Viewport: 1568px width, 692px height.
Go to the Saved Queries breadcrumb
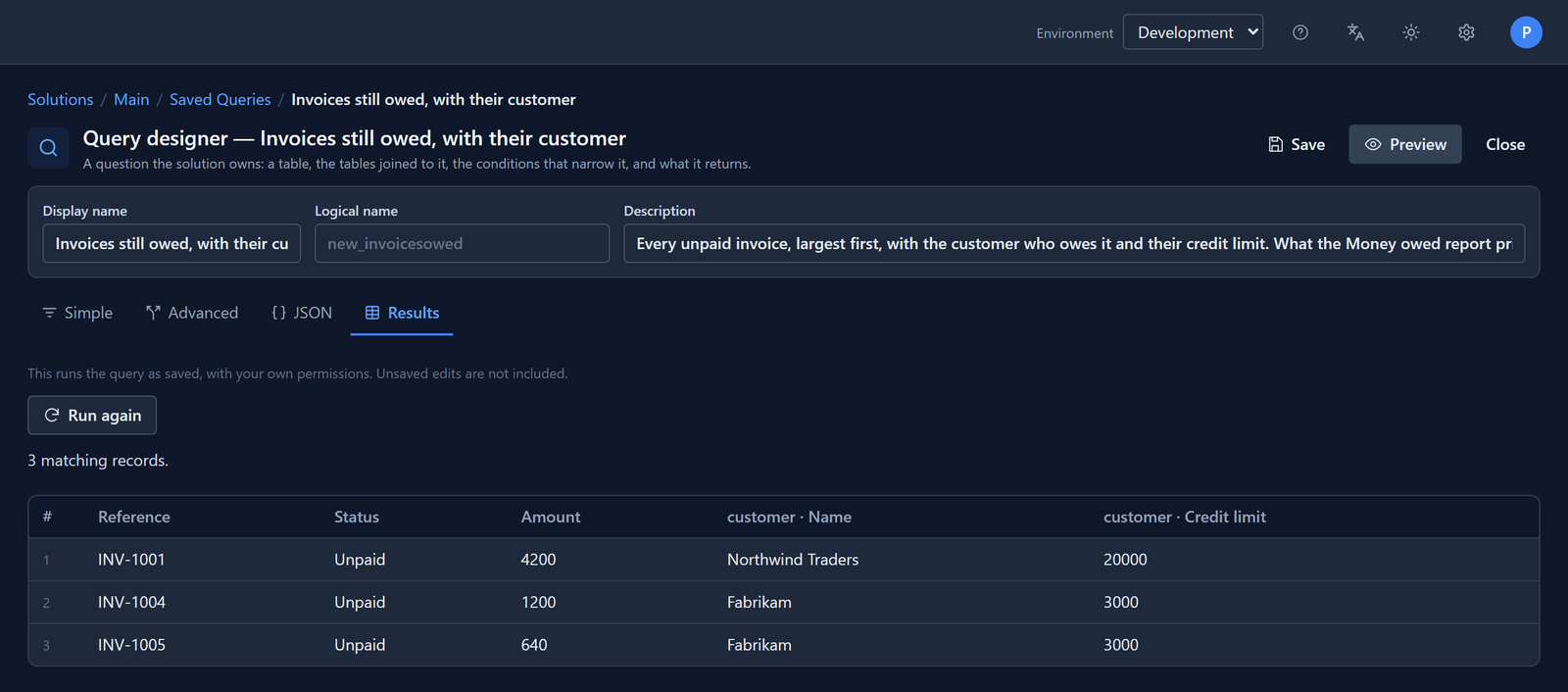click(x=220, y=99)
